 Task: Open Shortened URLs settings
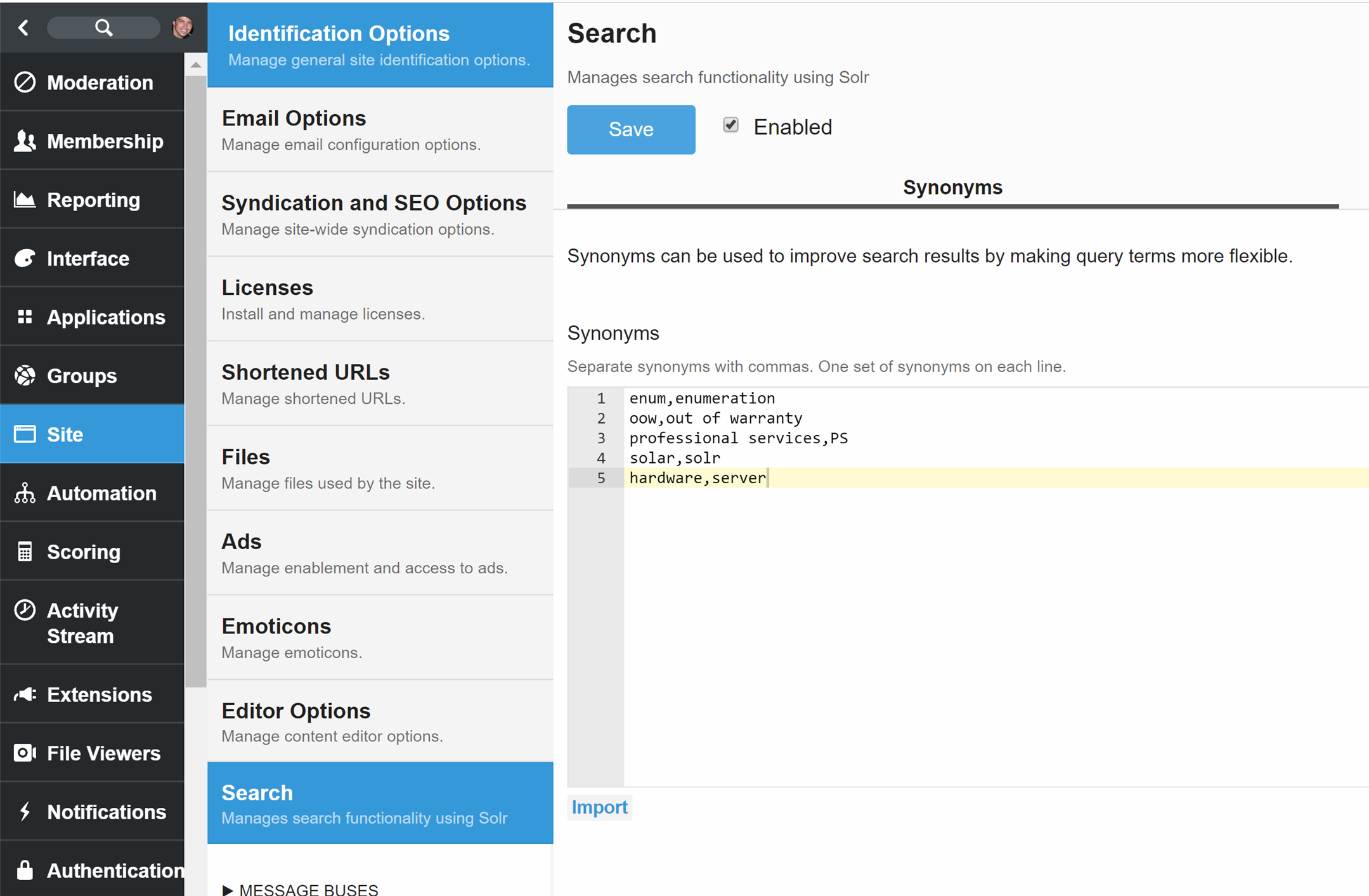[x=380, y=384]
